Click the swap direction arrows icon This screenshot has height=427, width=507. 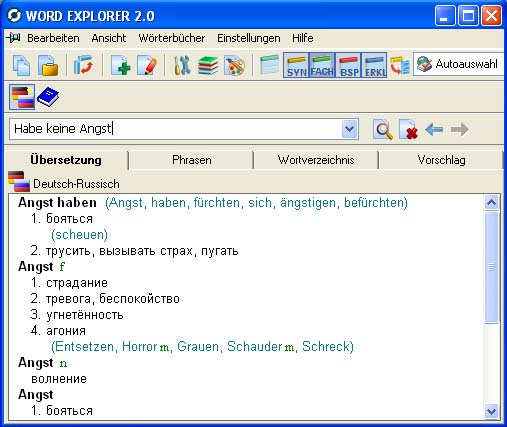[83, 65]
